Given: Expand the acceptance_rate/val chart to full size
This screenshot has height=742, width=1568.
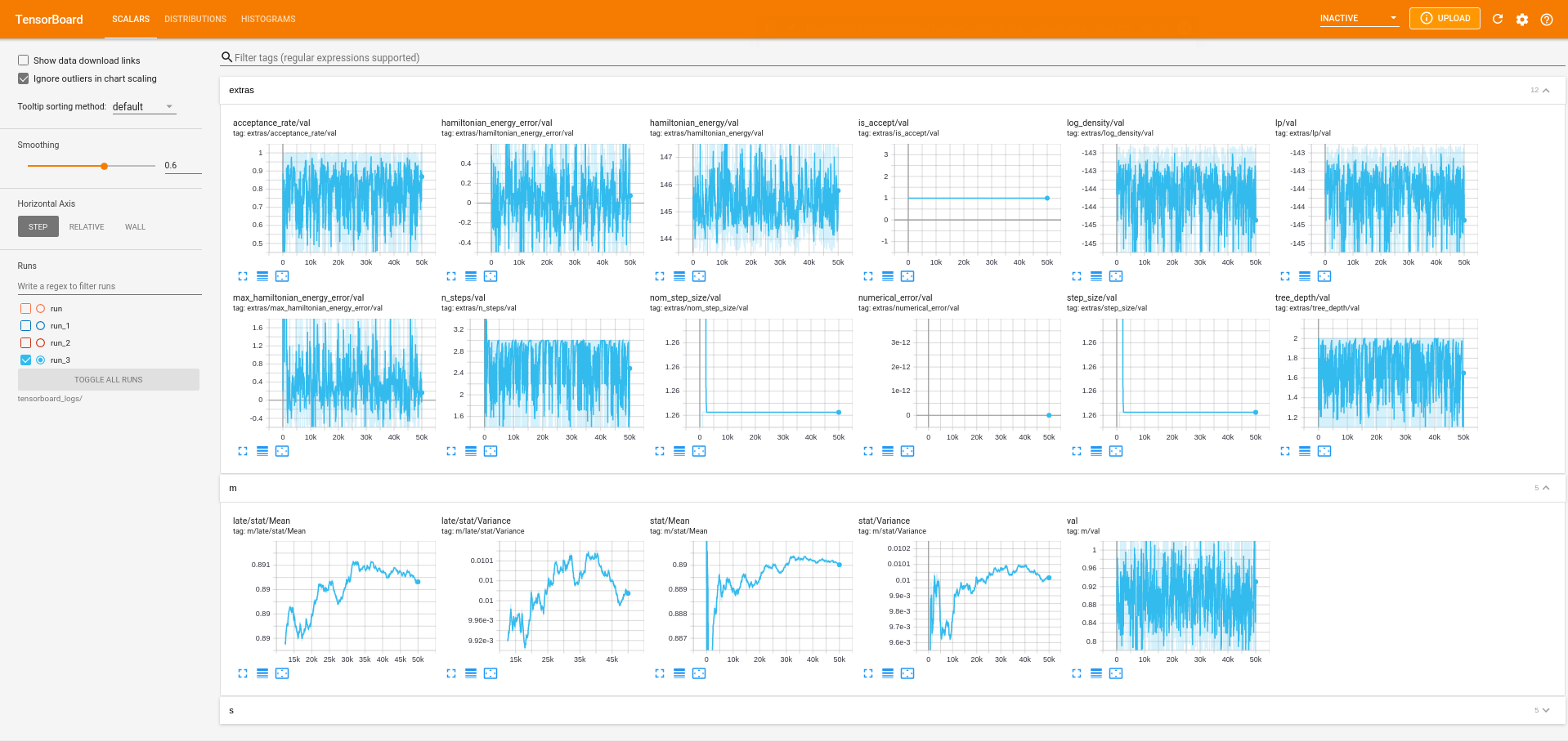Looking at the screenshot, I should click(242, 276).
